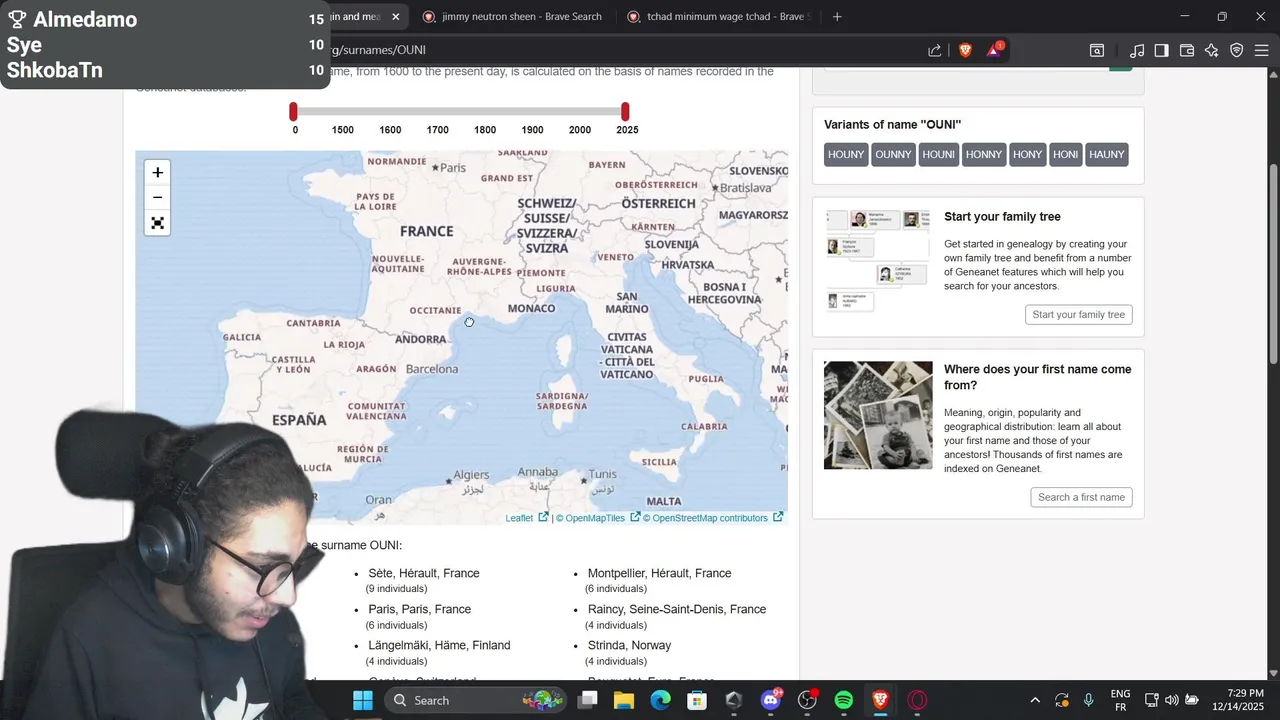Open the Leaflet attribution link
This screenshot has height=720, width=1280.
click(x=519, y=518)
